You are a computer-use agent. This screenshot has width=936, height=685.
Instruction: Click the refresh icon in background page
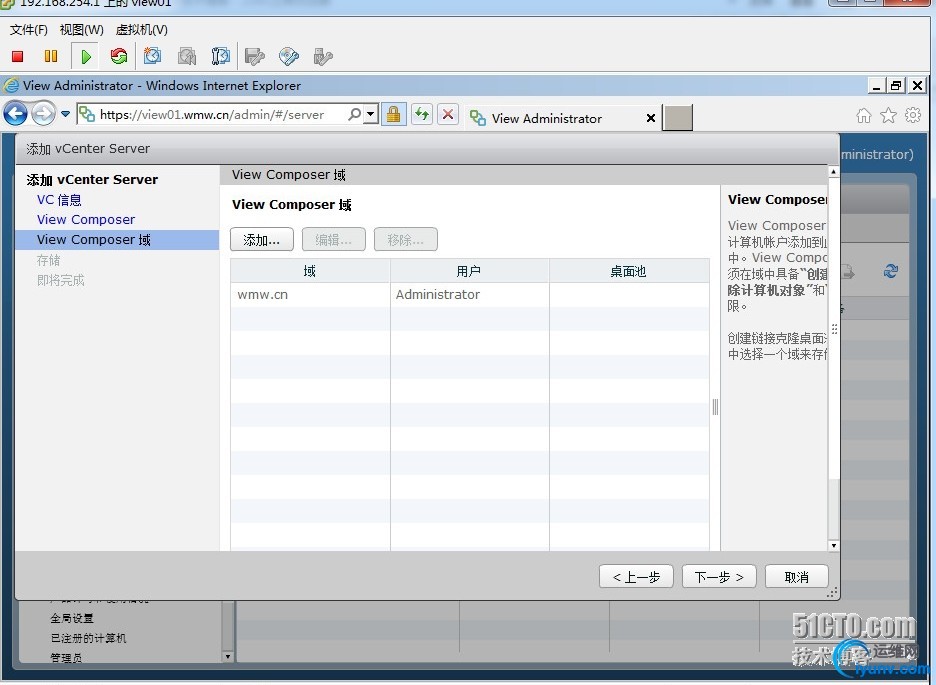pyautogui.click(x=891, y=271)
